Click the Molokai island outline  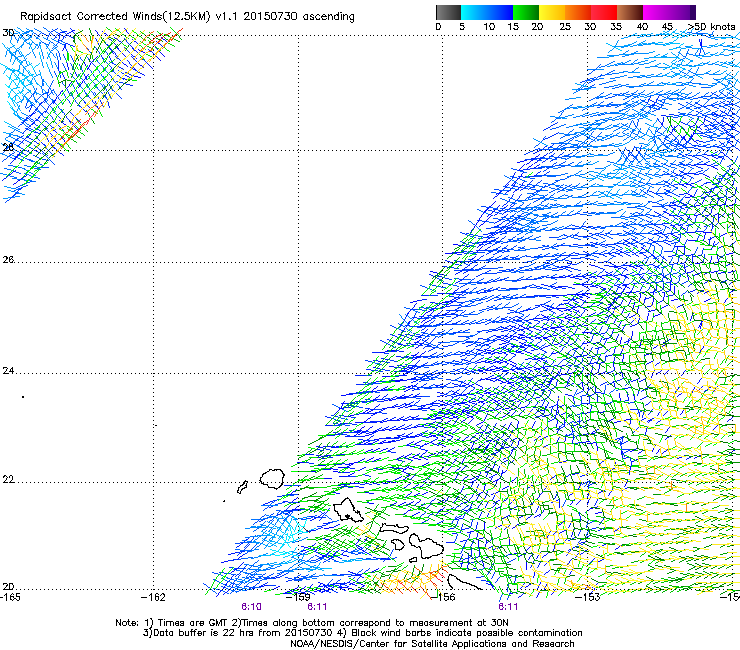coord(394,528)
